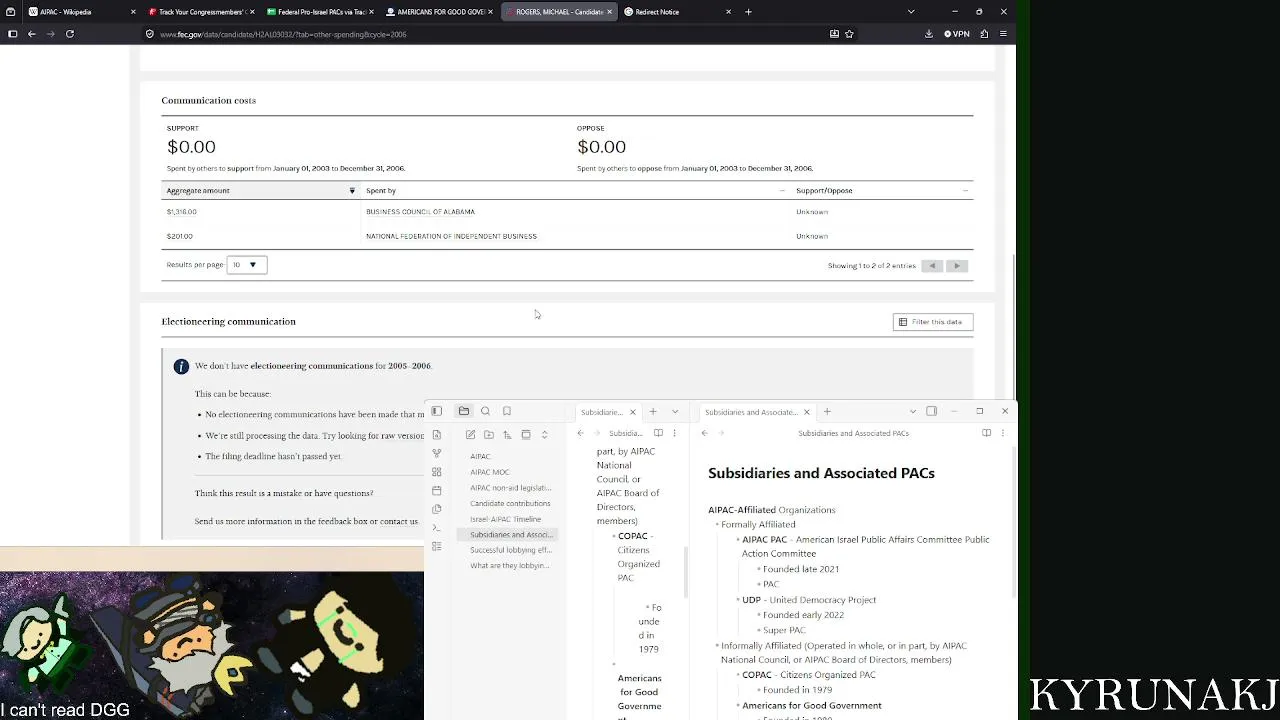Open the Successful lobbying efforts note
1280x720 pixels.
[x=510, y=550]
